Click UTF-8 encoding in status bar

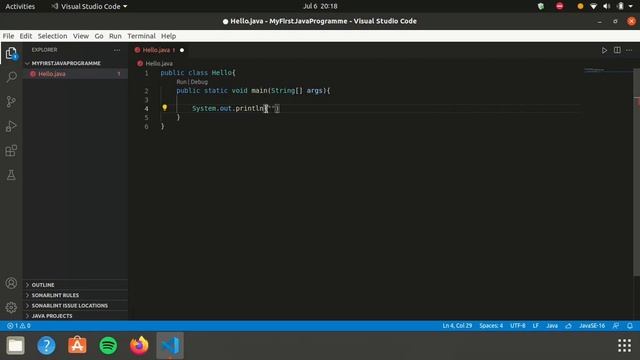[x=518, y=326]
